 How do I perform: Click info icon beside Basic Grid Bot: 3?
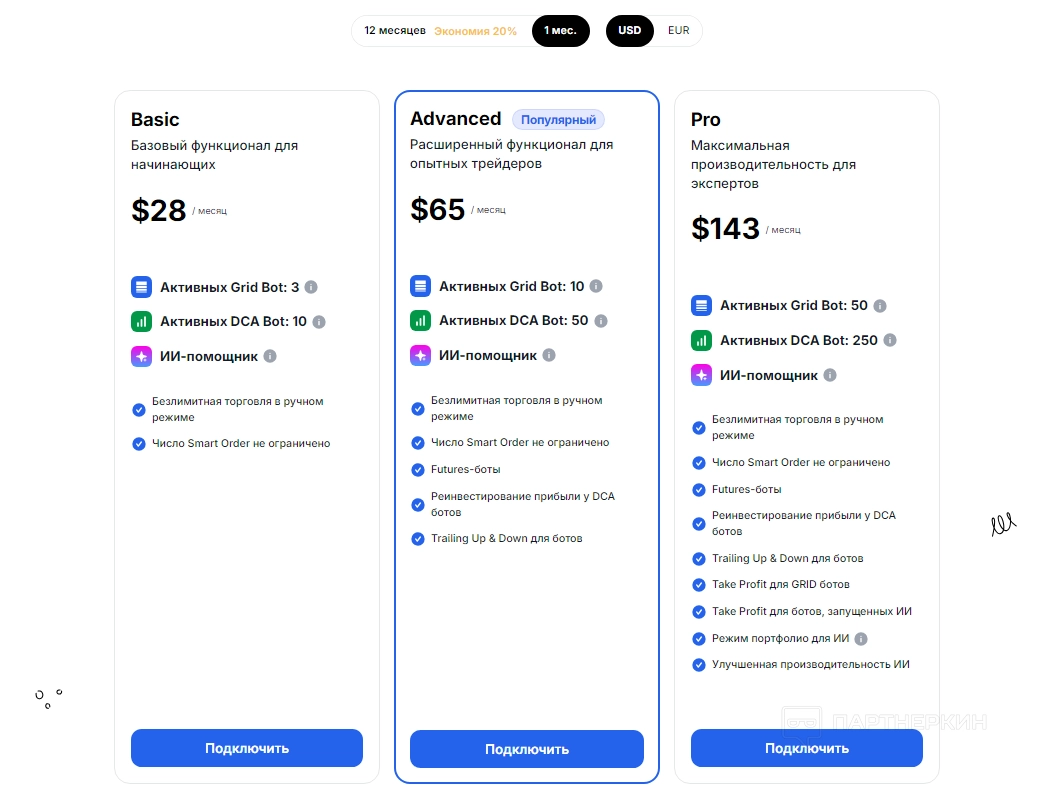point(311,287)
